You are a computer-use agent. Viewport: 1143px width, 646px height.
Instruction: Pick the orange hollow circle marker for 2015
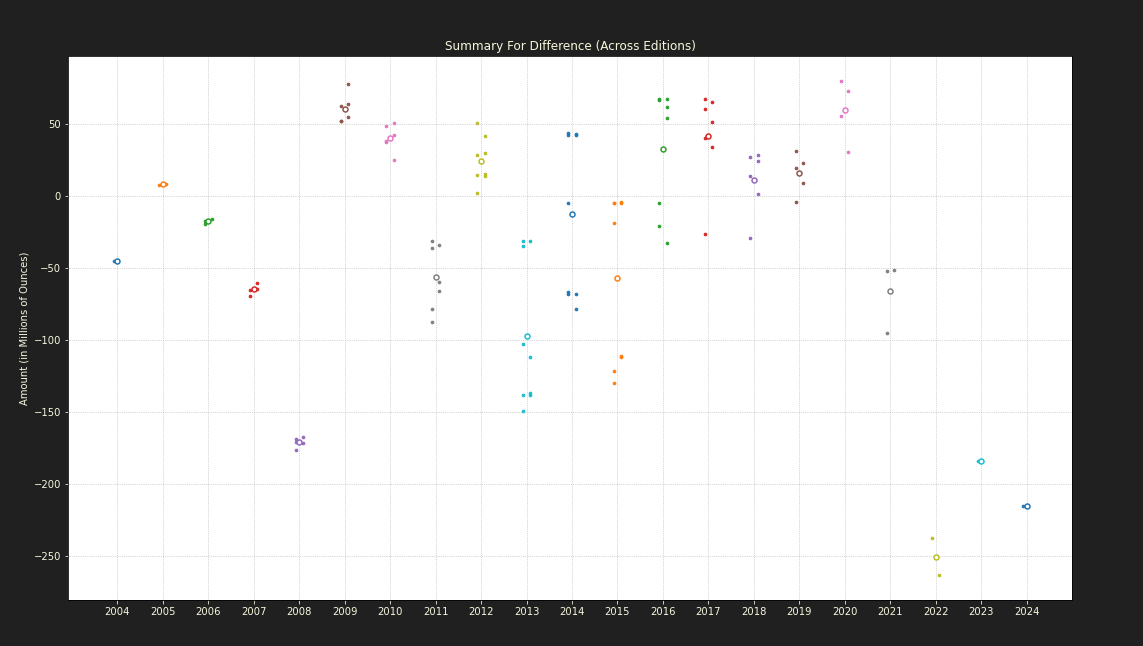tap(617, 279)
